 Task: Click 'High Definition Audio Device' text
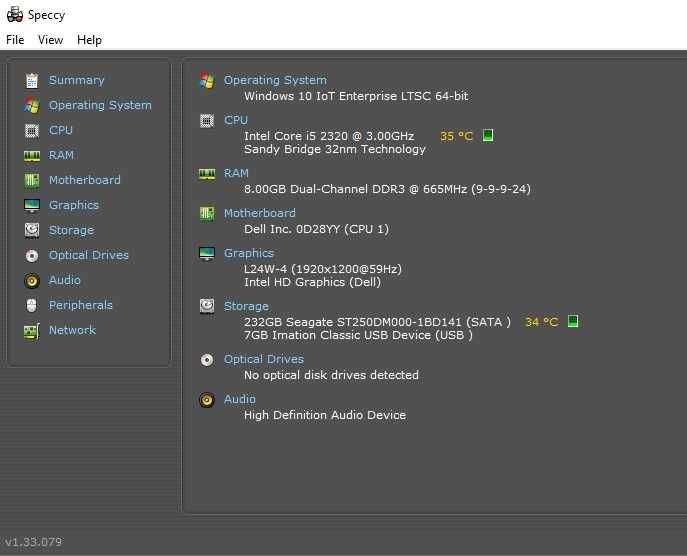coord(325,415)
